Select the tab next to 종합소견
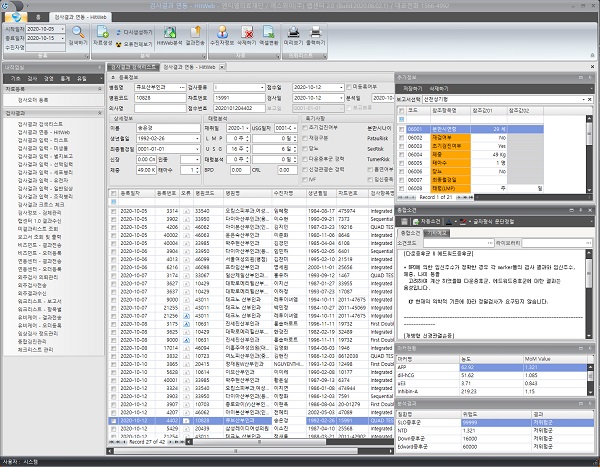This screenshot has height=467, width=600. [437, 233]
